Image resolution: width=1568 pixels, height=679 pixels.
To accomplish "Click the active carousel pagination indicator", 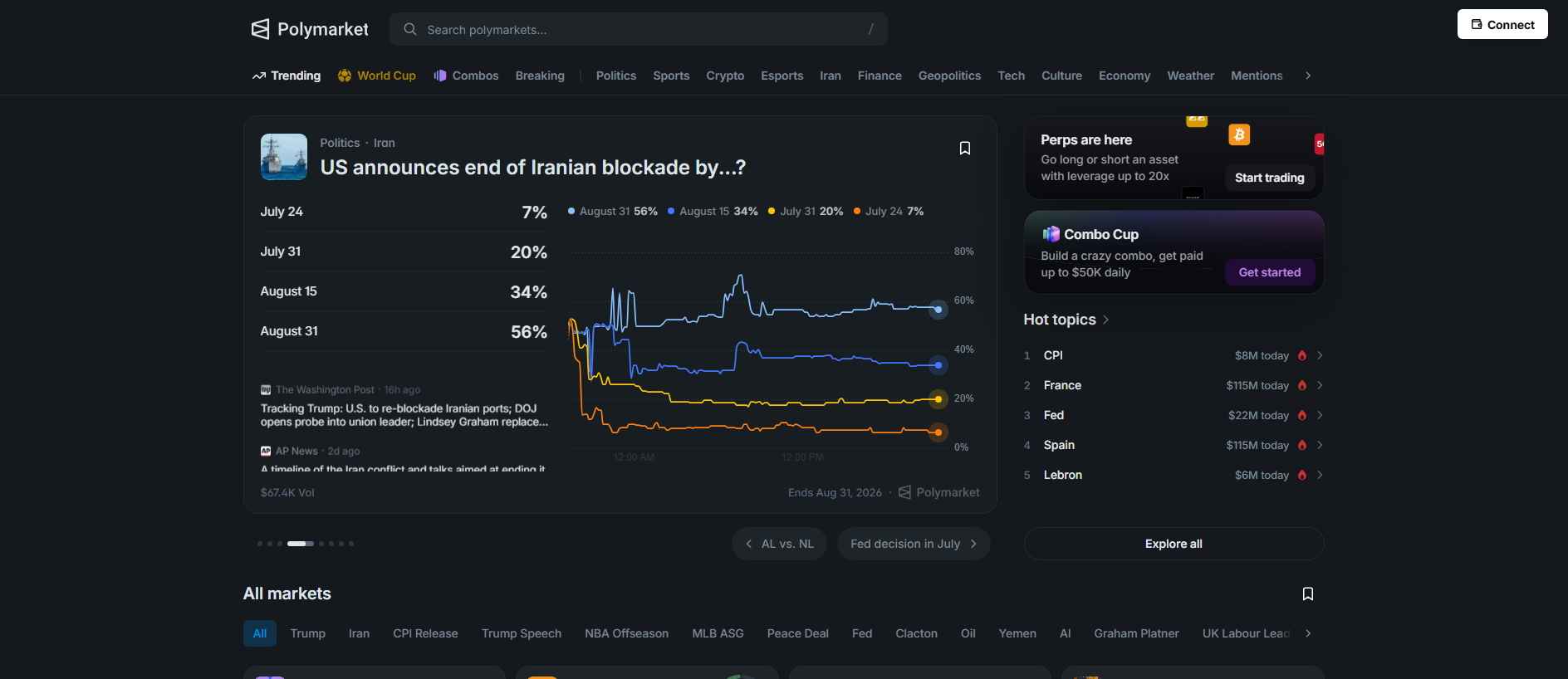I will [301, 544].
